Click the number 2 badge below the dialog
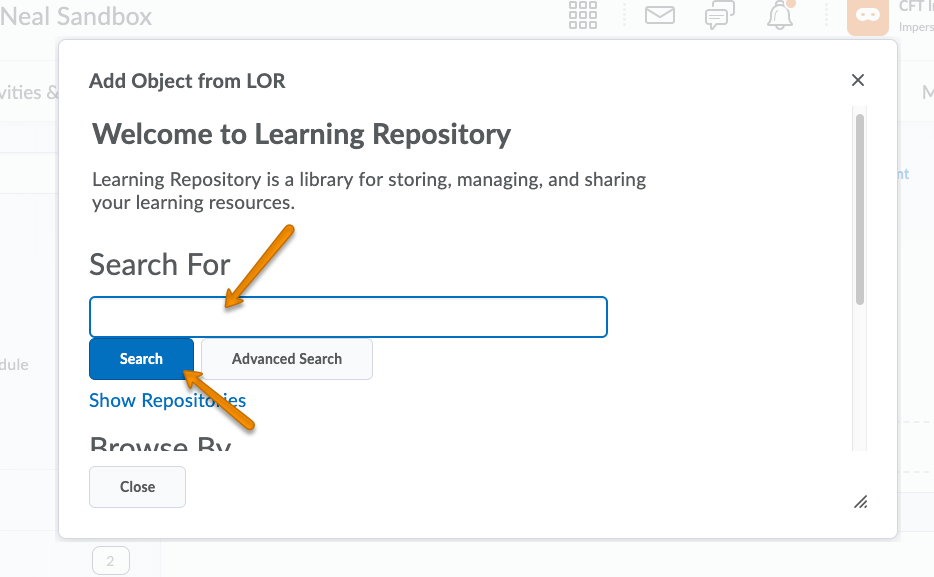 pos(110,561)
